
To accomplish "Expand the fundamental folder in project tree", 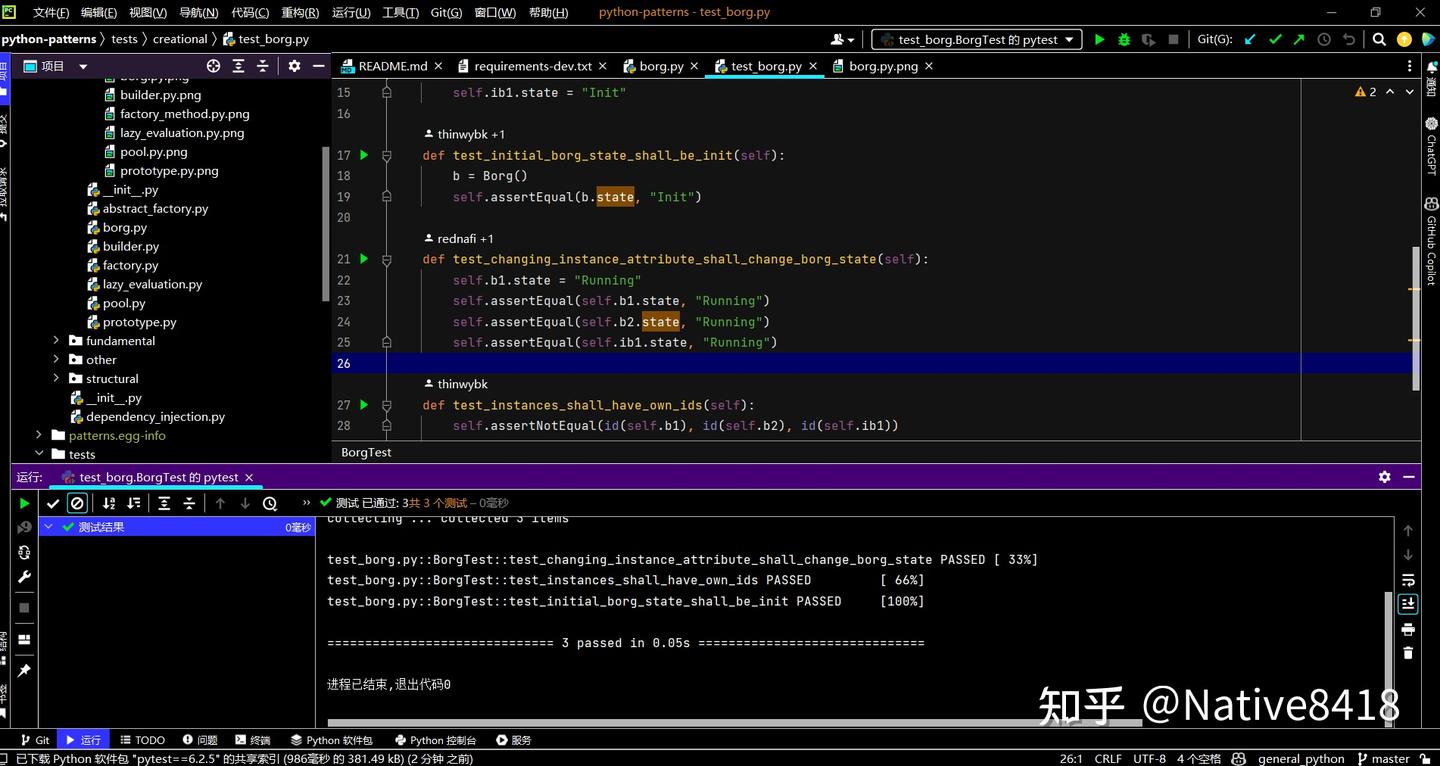I will (x=56, y=340).
